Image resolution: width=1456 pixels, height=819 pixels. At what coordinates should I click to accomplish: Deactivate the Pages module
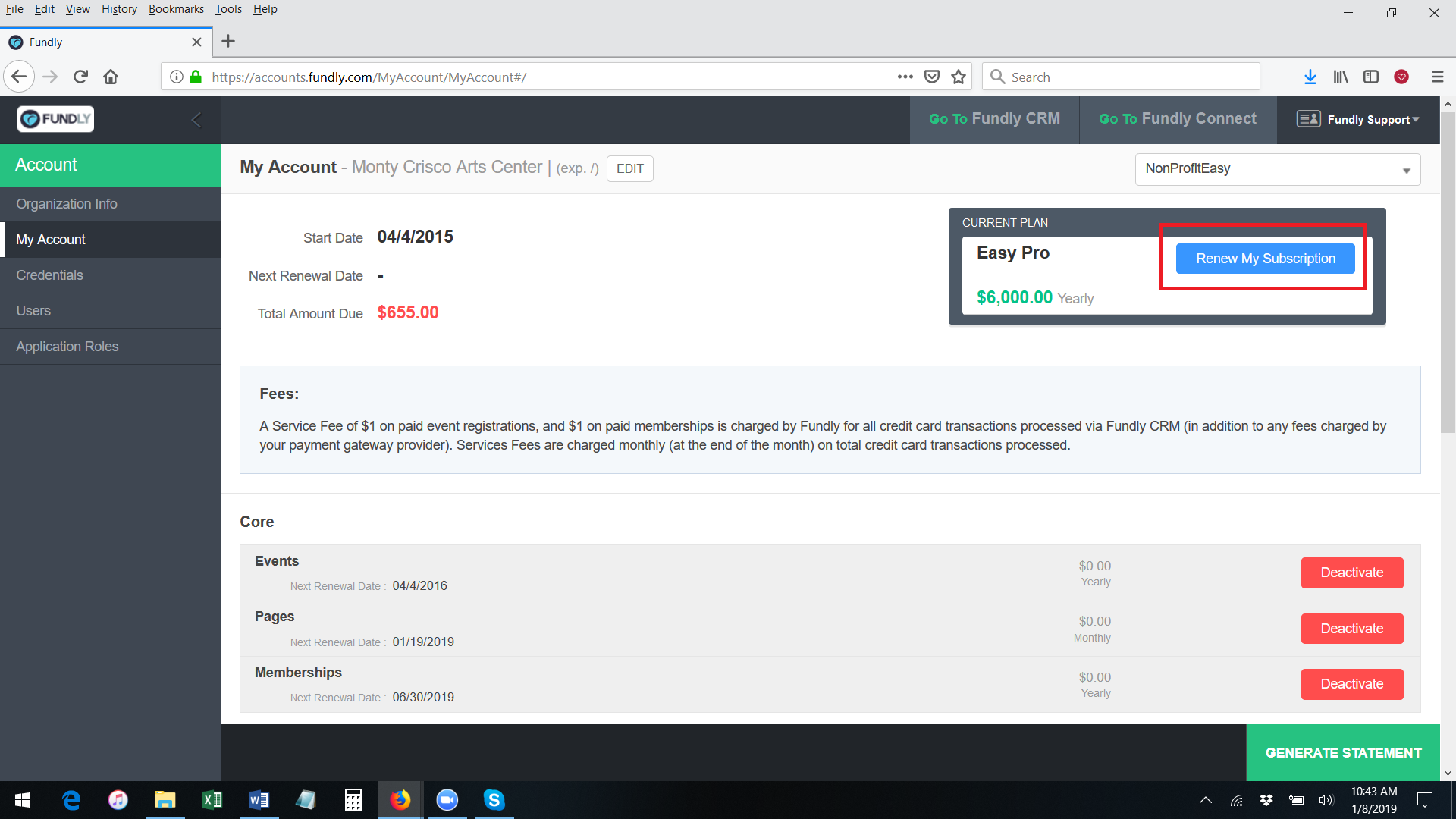pyautogui.click(x=1352, y=629)
